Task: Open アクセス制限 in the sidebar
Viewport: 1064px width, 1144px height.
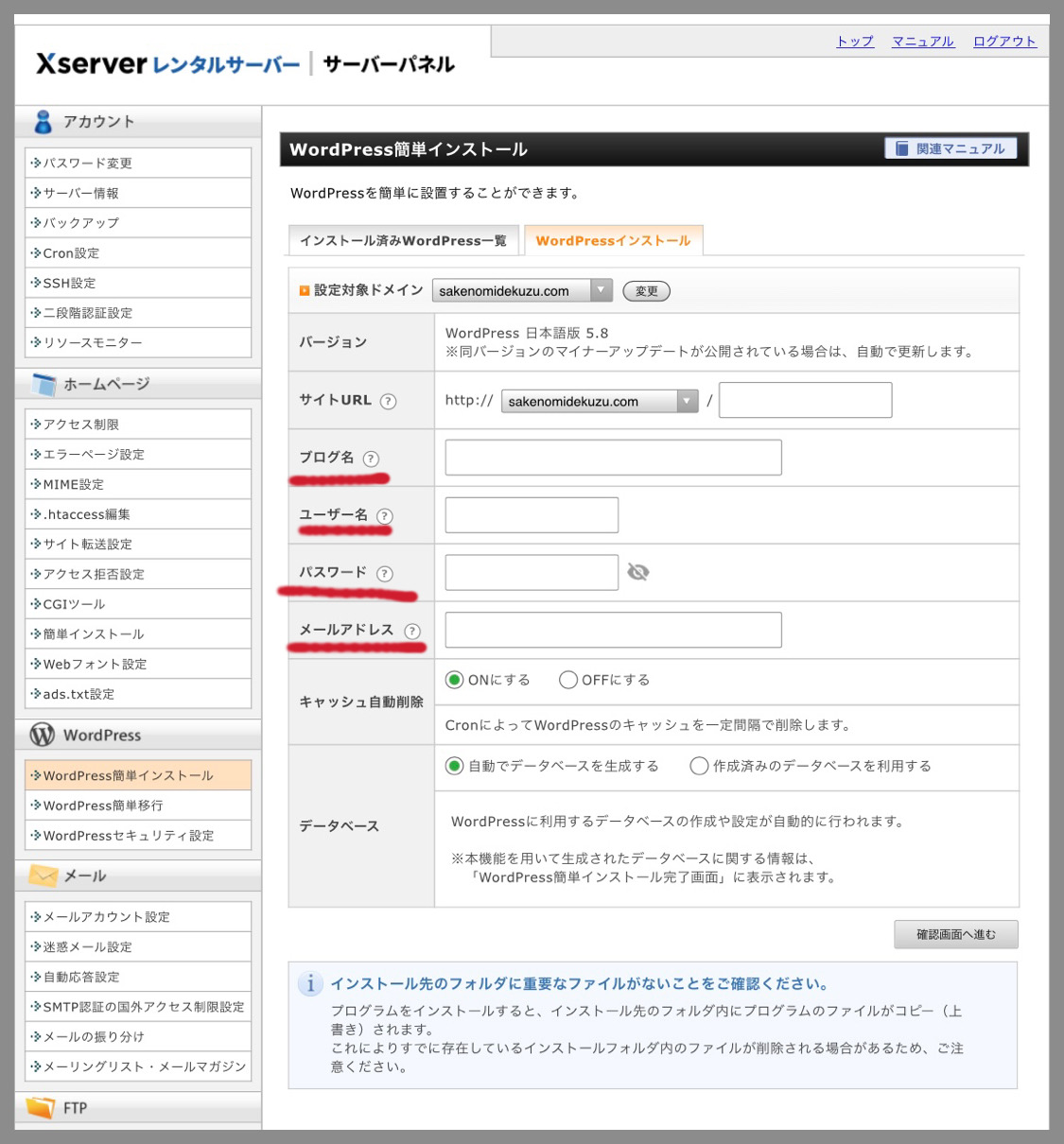Action: [x=138, y=425]
